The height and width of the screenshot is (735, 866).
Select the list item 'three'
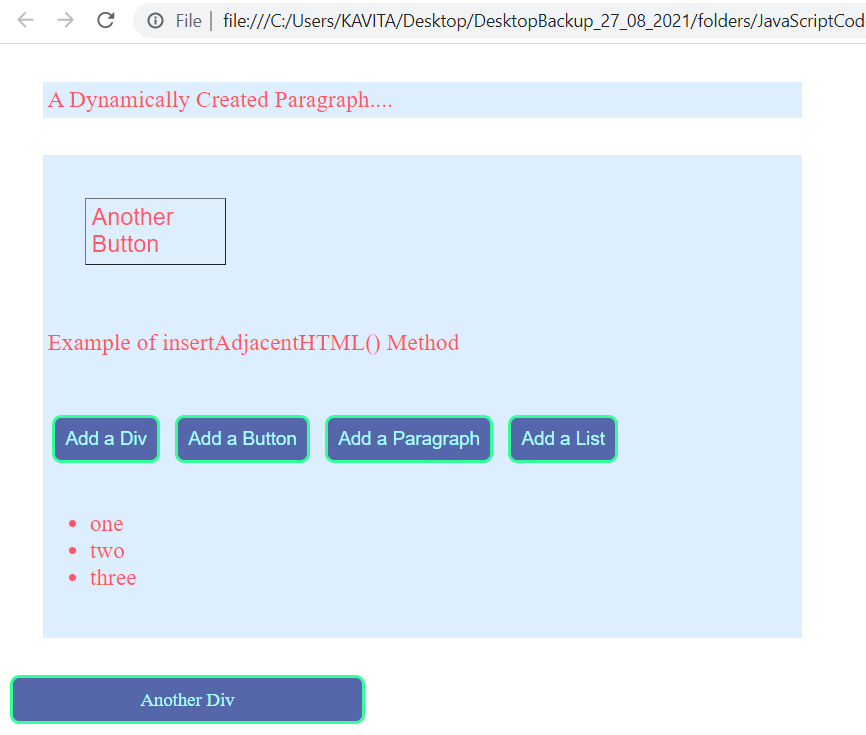(113, 578)
